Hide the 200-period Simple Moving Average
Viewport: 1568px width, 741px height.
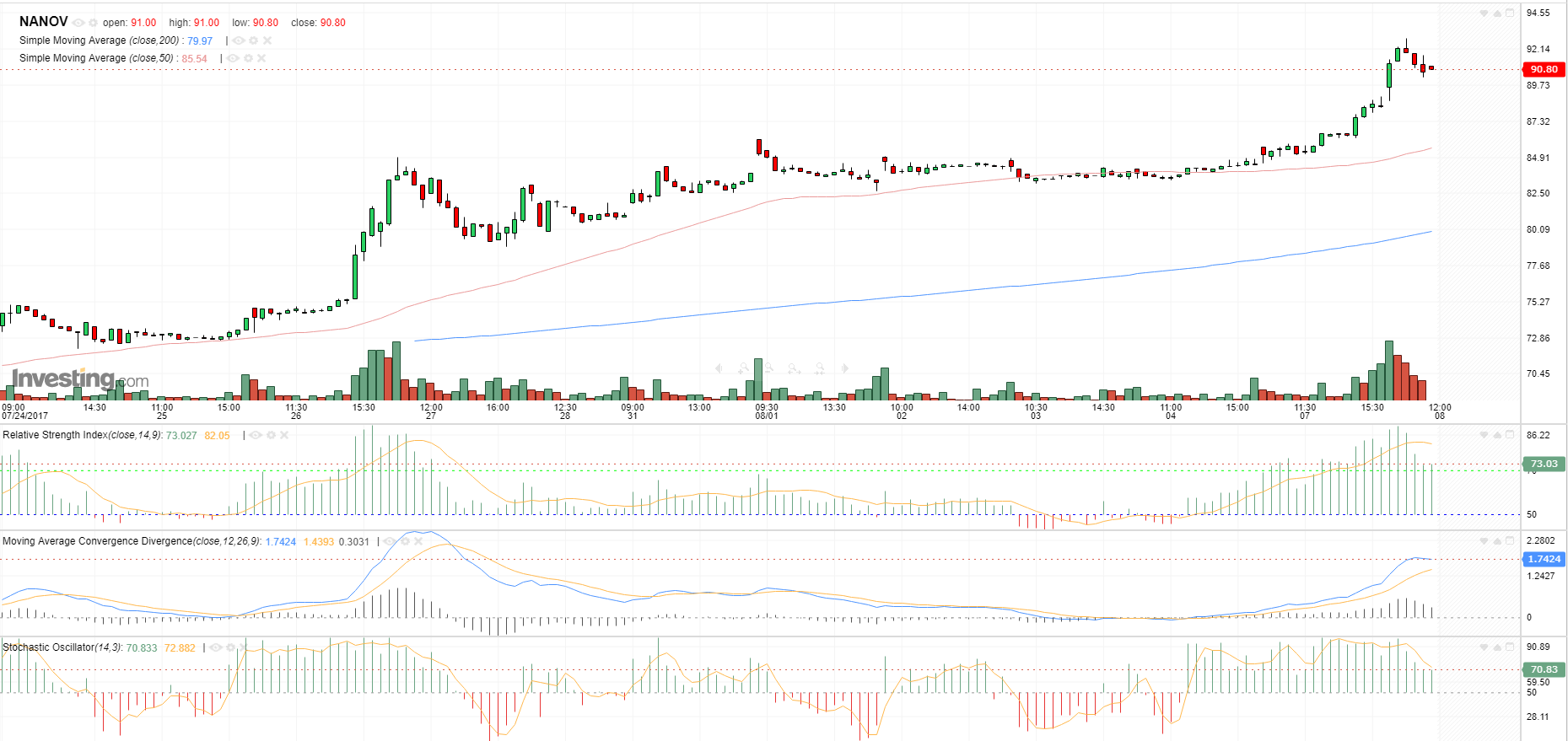click(239, 40)
